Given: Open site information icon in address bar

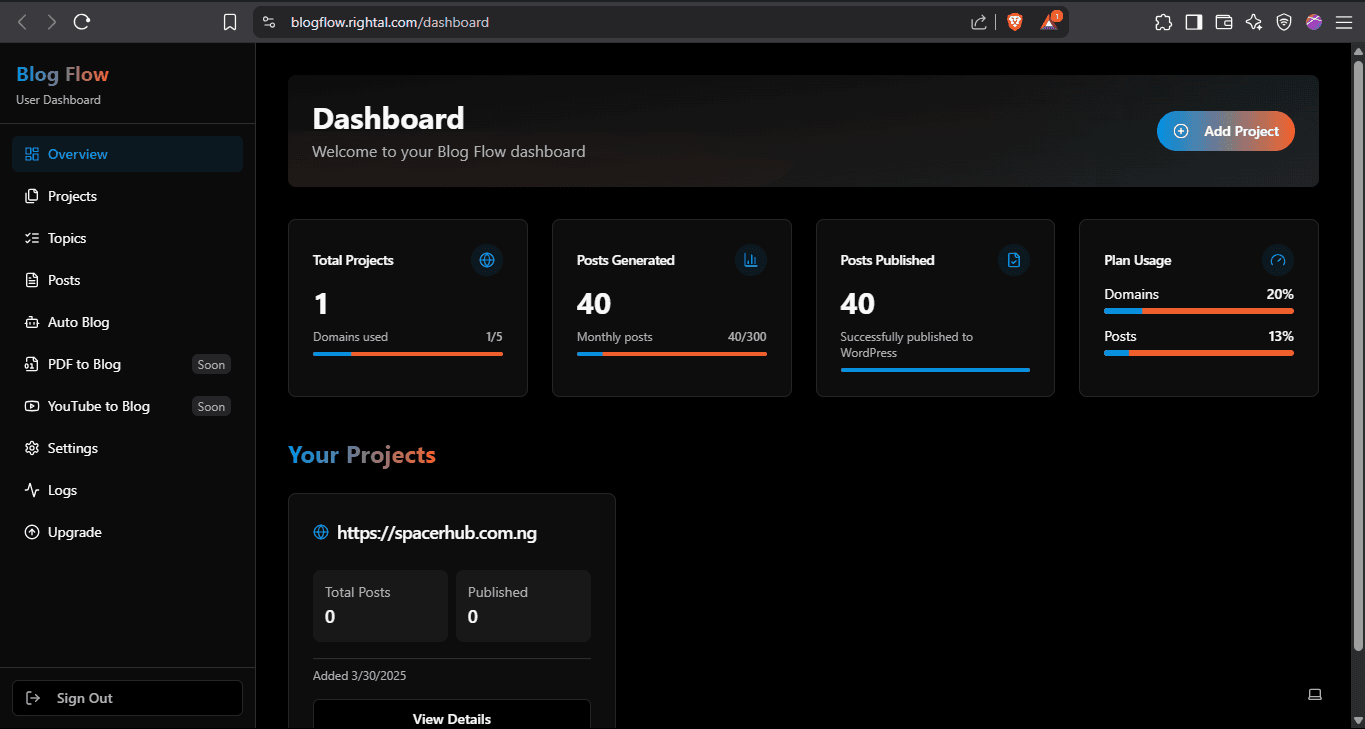Looking at the screenshot, I should click(267, 22).
